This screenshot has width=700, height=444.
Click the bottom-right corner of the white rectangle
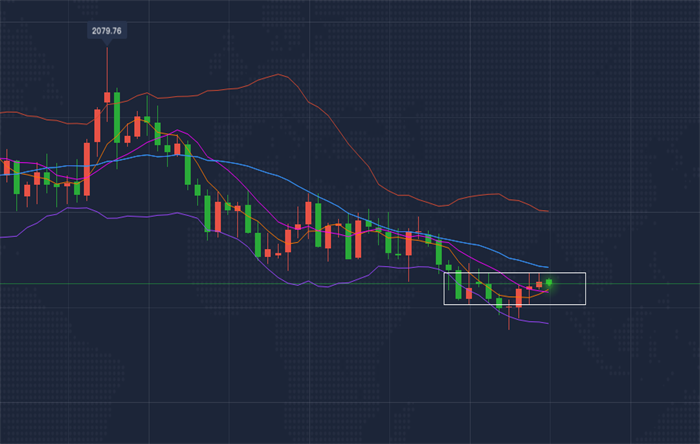(585, 303)
